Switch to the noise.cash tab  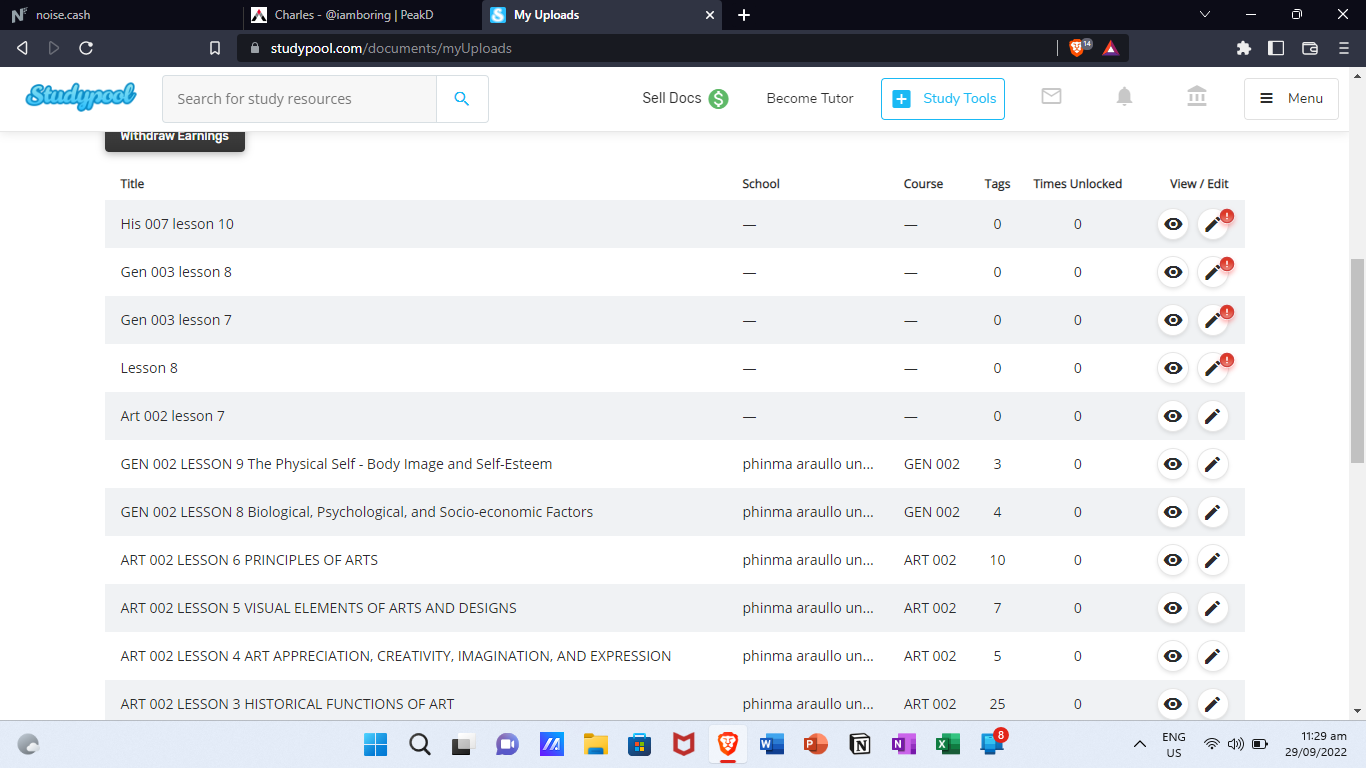pos(120,15)
